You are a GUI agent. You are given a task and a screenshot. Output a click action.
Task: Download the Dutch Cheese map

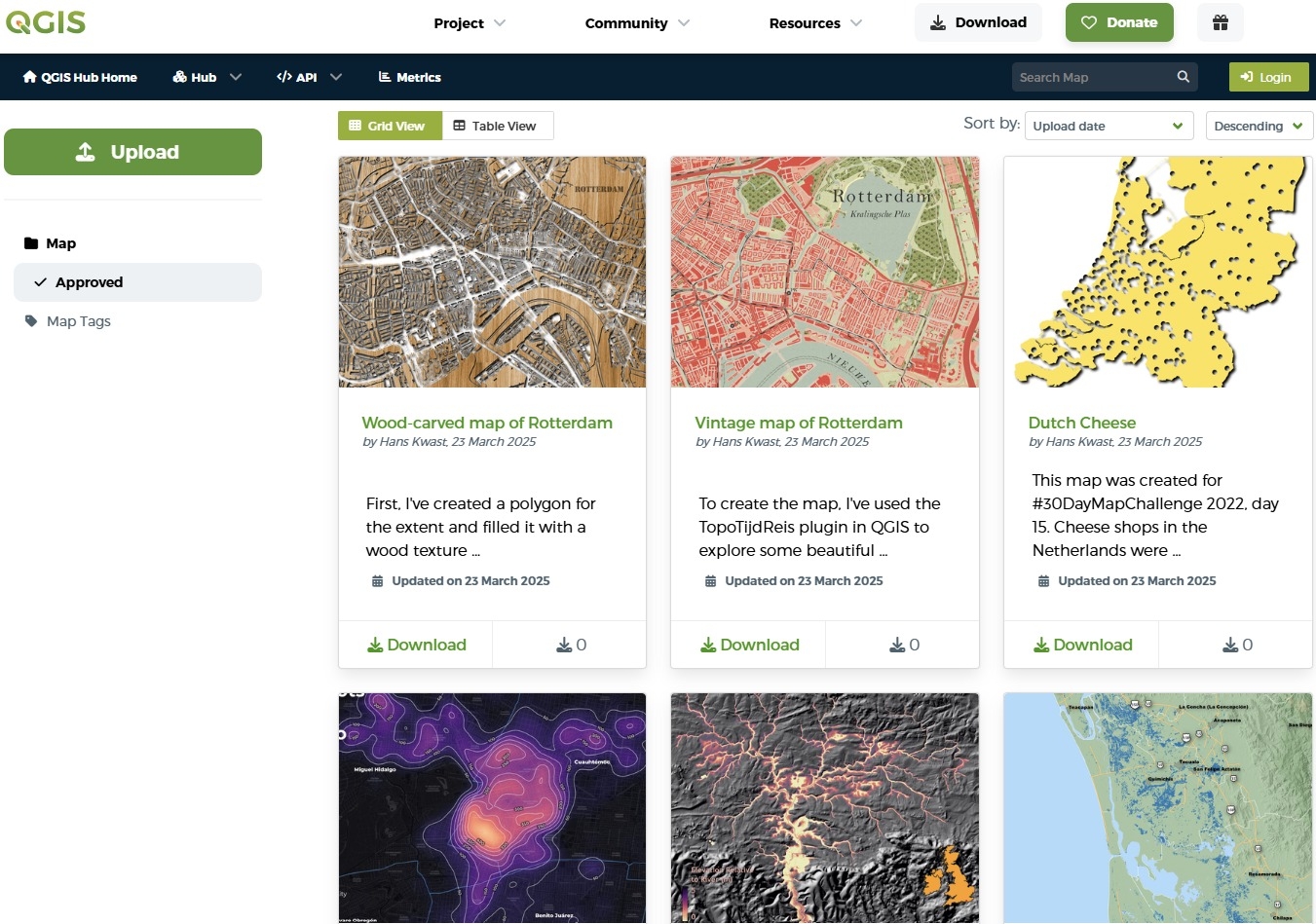[x=1082, y=645]
